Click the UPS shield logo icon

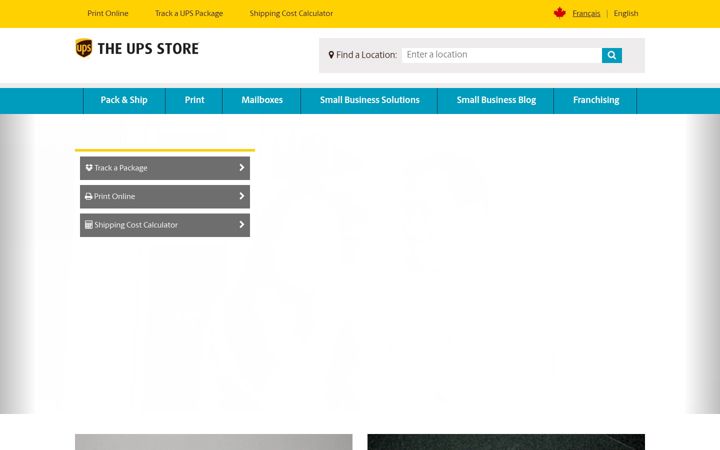[84, 48]
